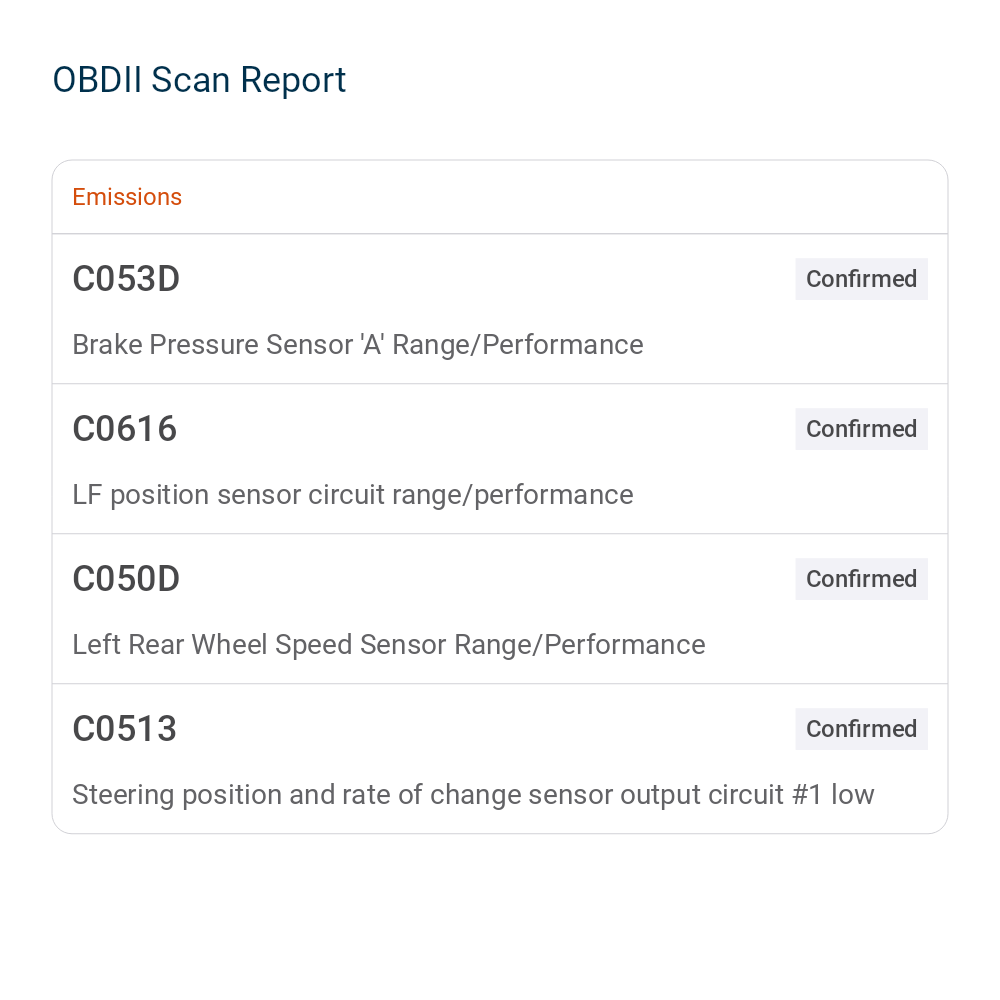Open the C053D trouble code

click(x=126, y=279)
